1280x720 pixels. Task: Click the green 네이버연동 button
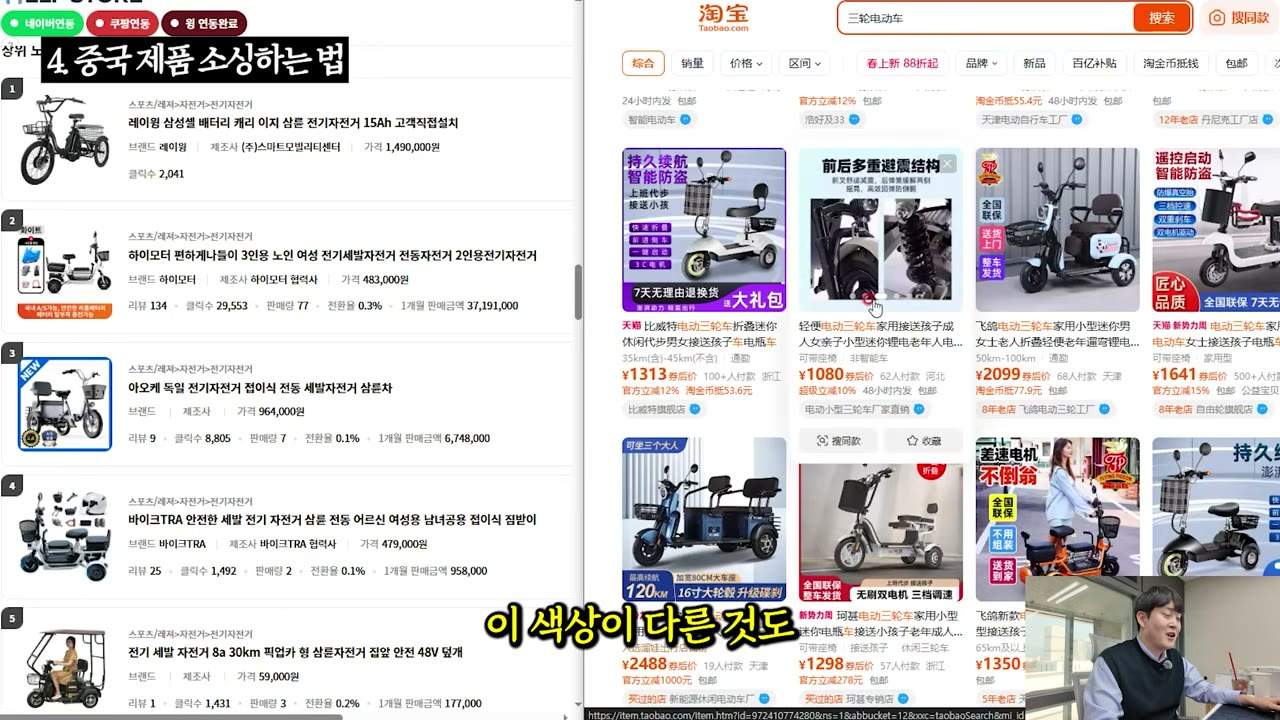coord(41,23)
